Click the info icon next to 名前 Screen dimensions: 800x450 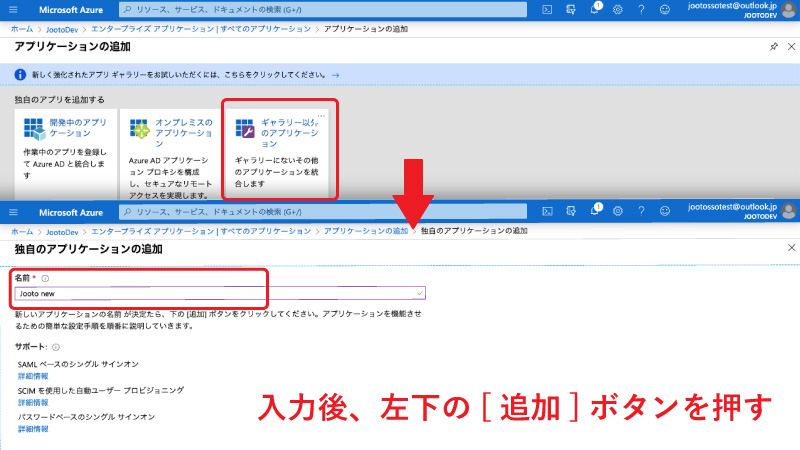click(45, 279)
